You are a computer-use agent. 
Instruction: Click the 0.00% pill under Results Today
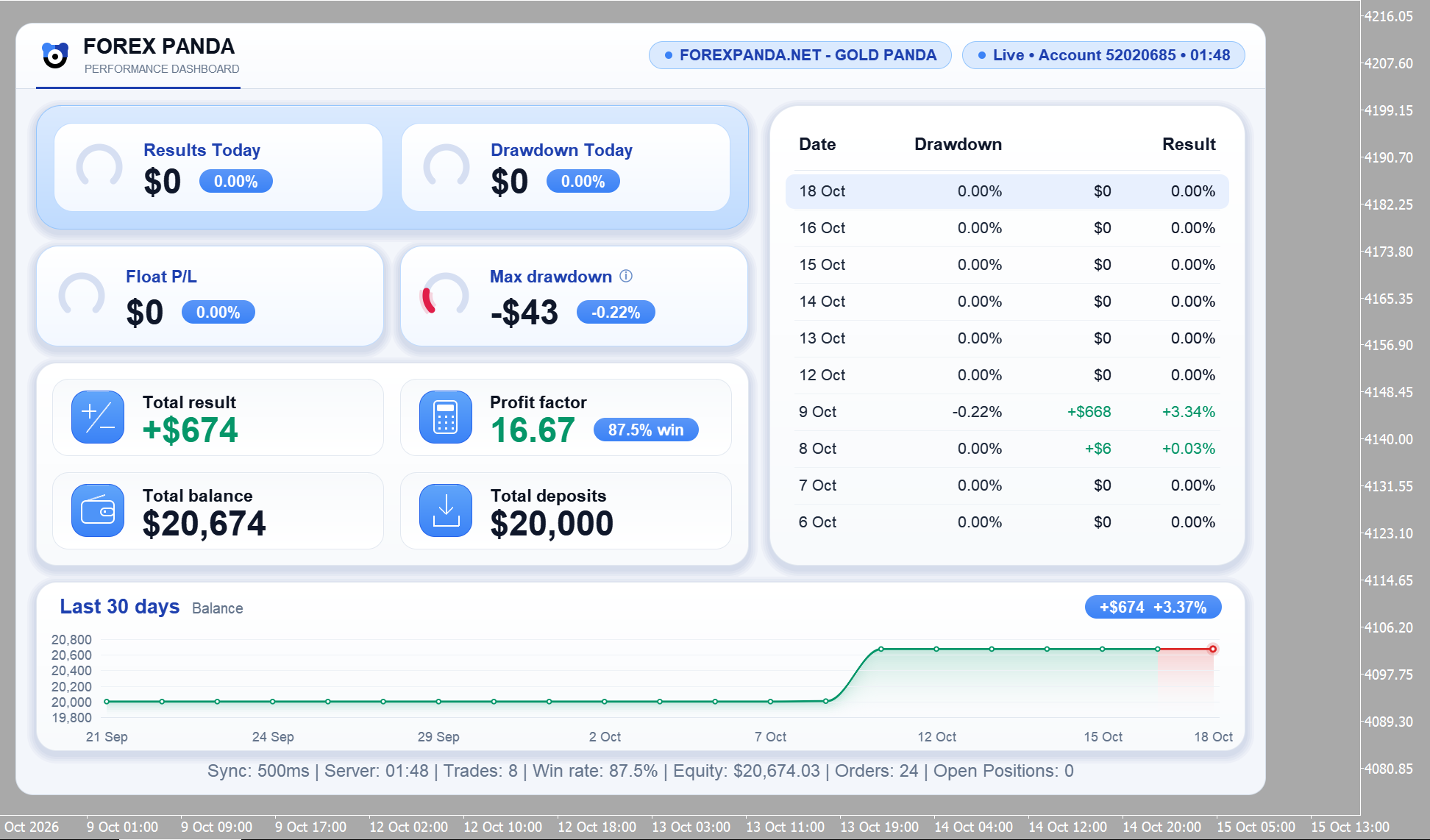click(x=236, y=181)
